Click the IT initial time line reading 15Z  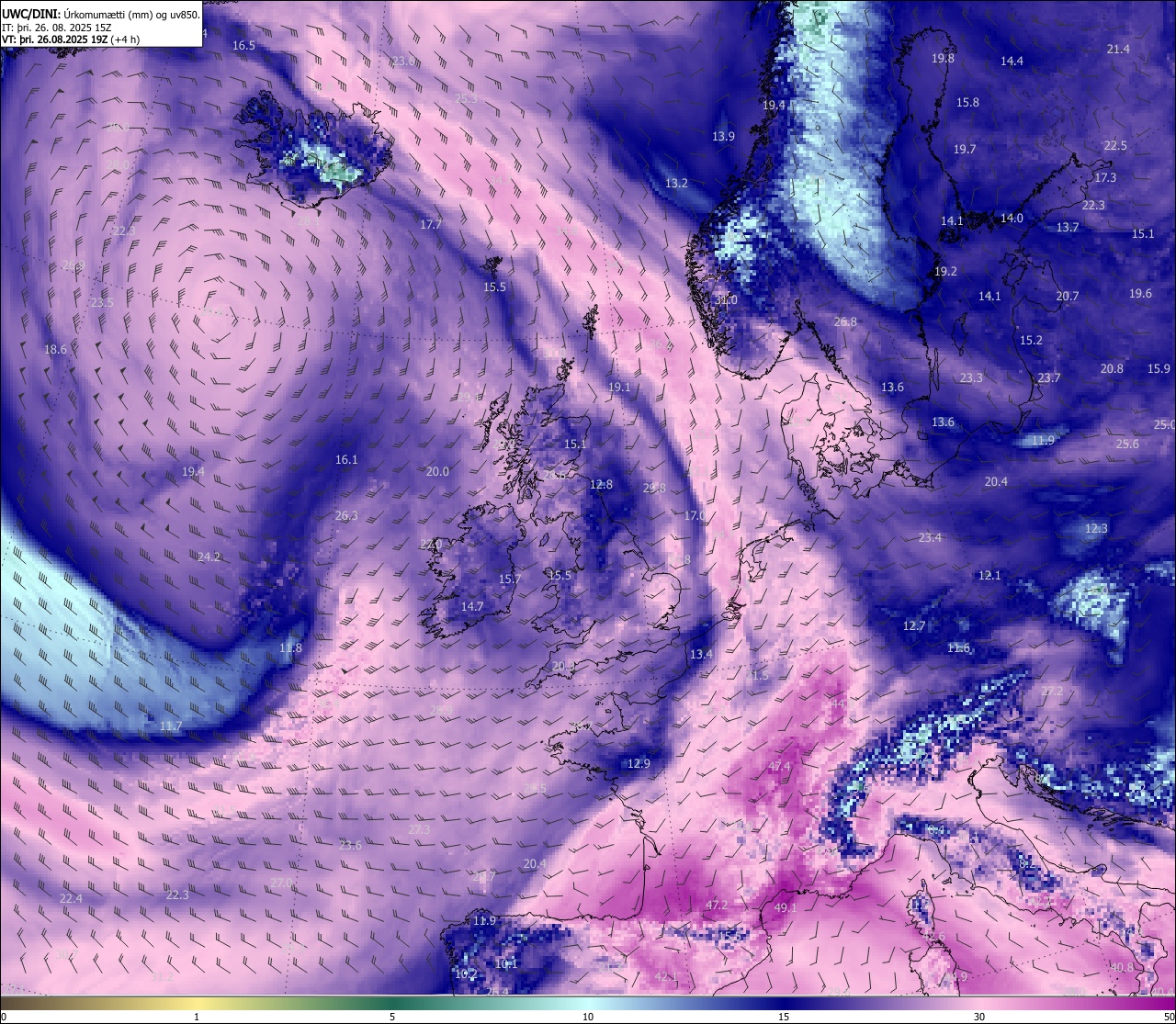coord(57,28)
